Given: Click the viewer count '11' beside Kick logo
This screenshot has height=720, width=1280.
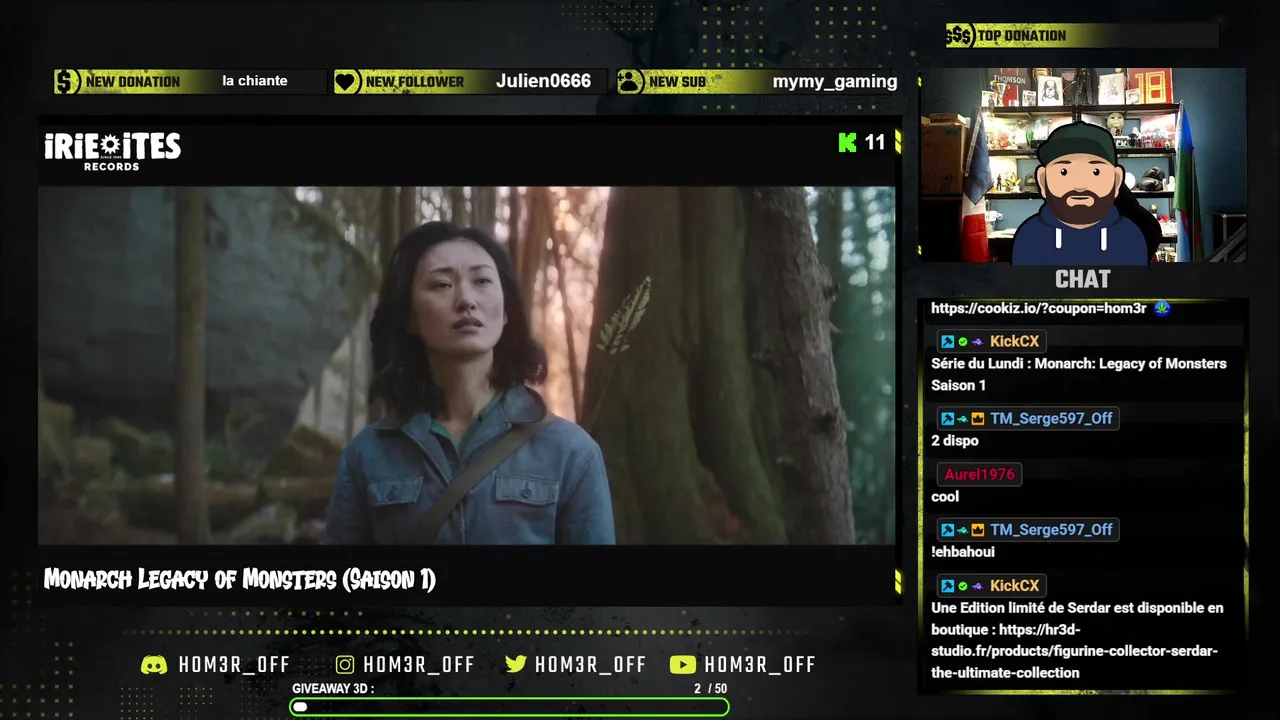Looking at the screenshot, I should 875,143.
